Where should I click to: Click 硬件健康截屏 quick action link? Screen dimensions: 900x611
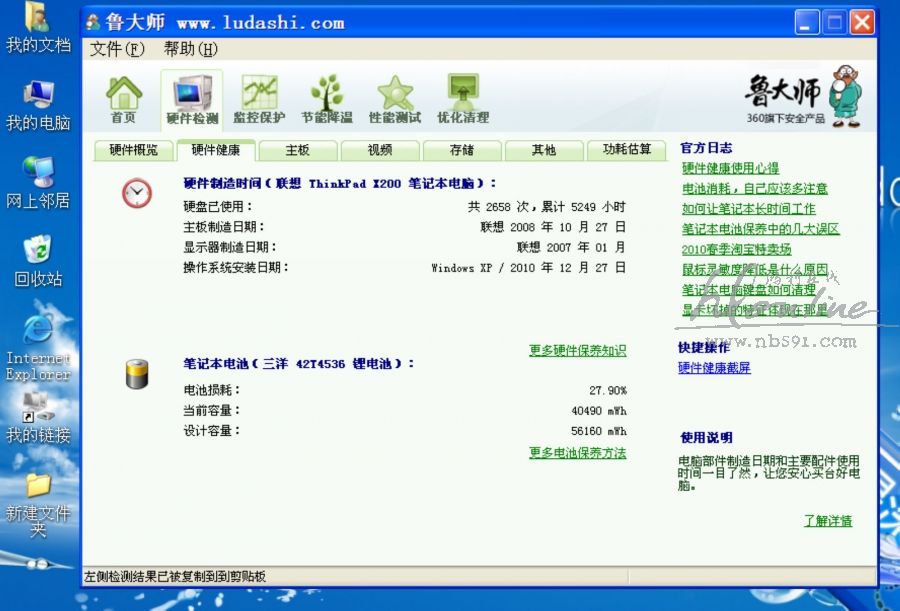714,368
